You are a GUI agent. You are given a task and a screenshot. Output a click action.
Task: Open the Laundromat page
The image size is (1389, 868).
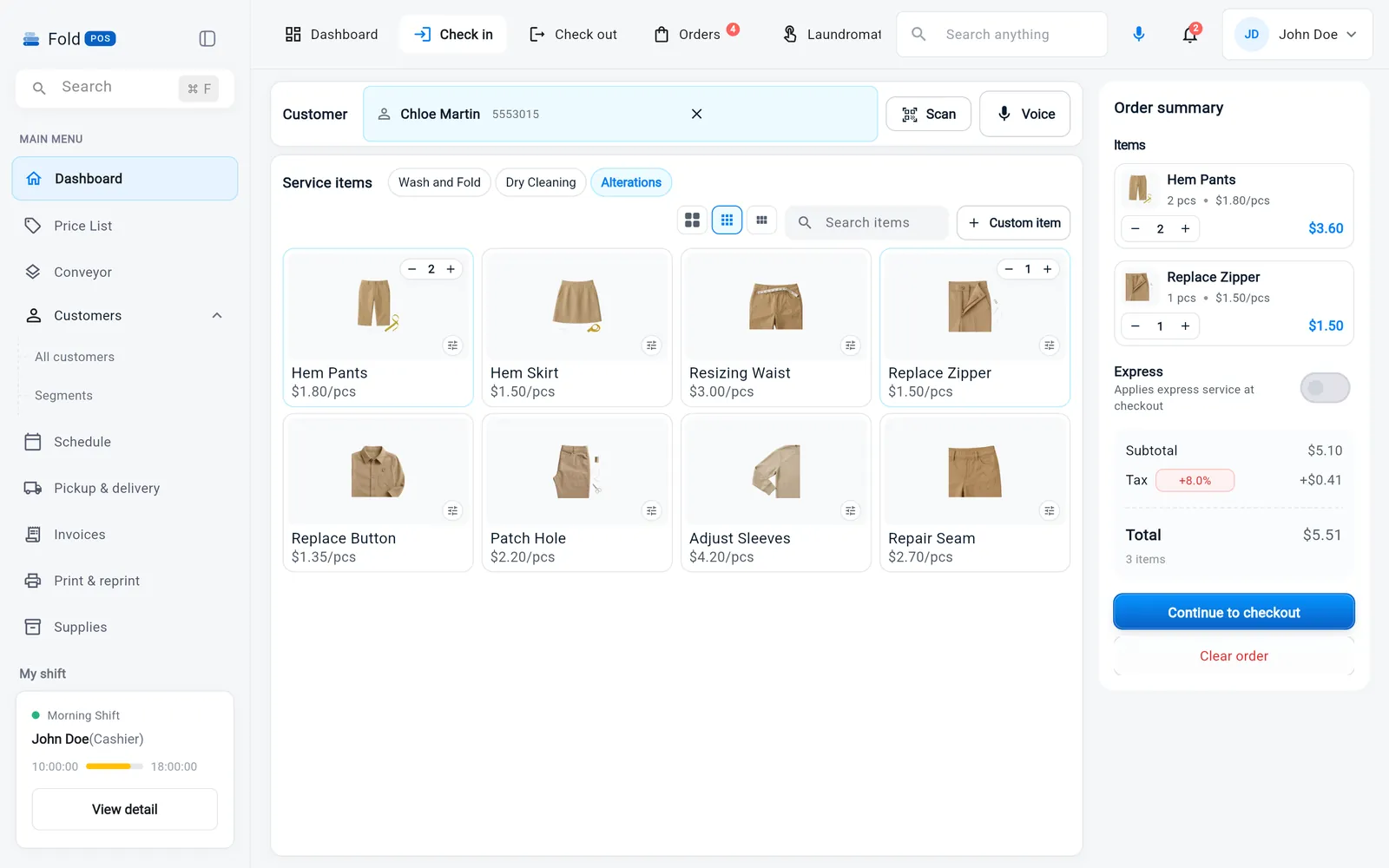coord(832,34)
